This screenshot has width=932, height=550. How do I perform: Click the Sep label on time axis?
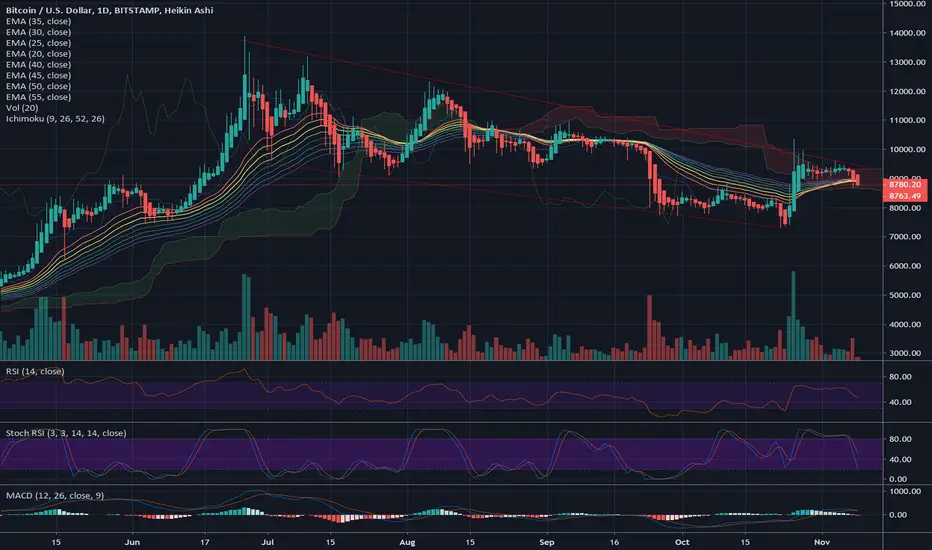click(547, 542)
